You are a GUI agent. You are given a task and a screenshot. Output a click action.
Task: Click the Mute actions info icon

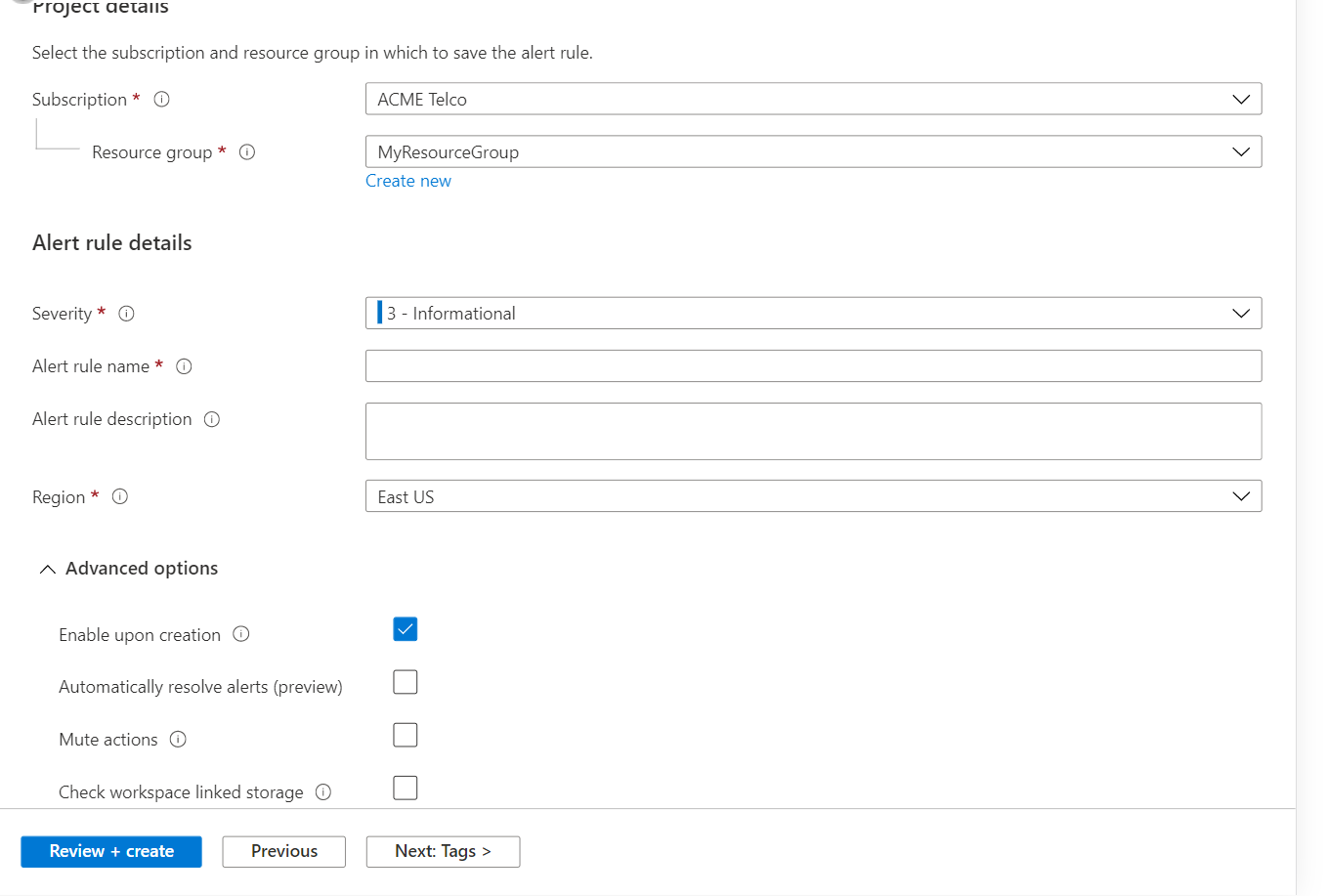178,739
